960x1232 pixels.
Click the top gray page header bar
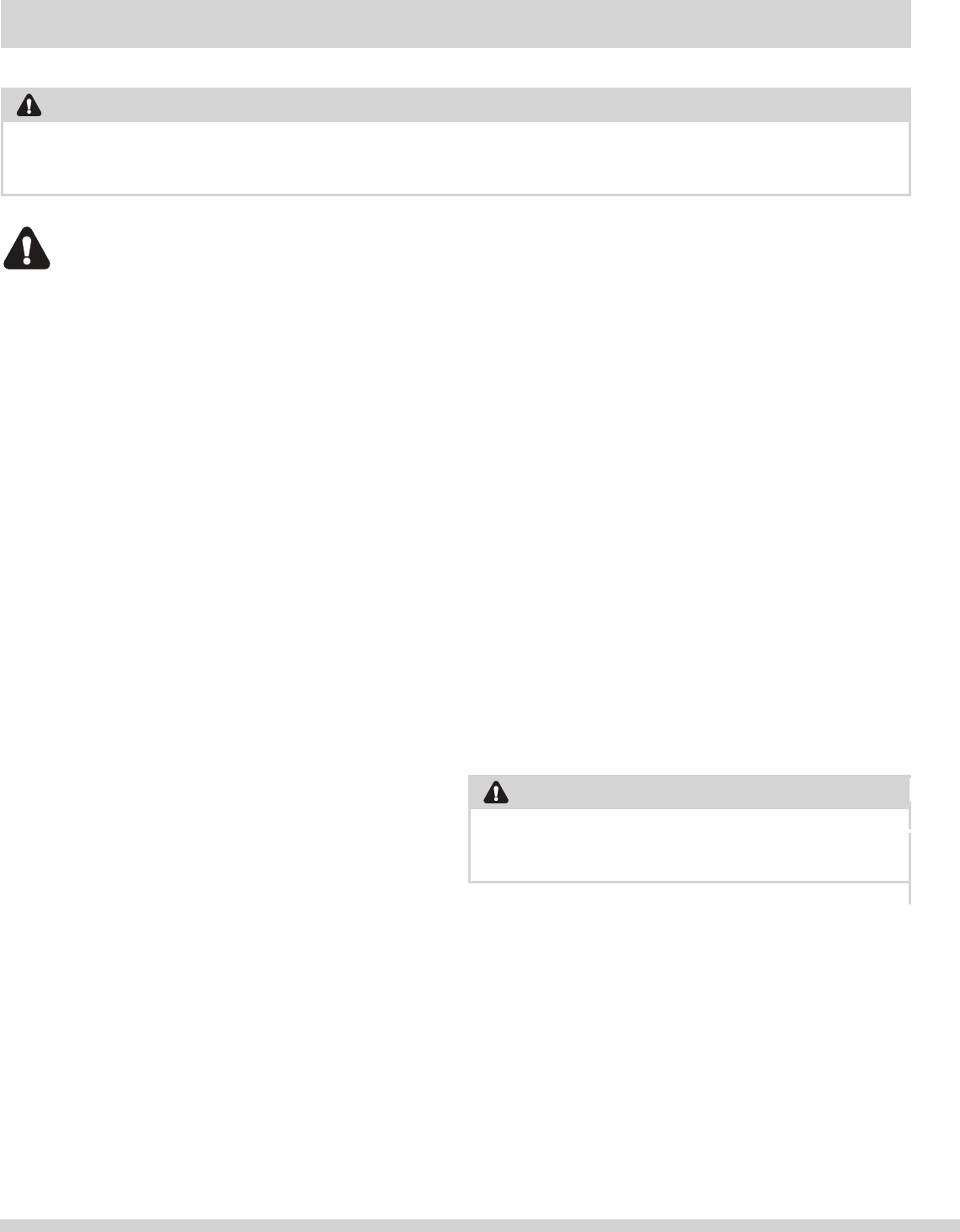pyautogui.click(x=456, y=24)
